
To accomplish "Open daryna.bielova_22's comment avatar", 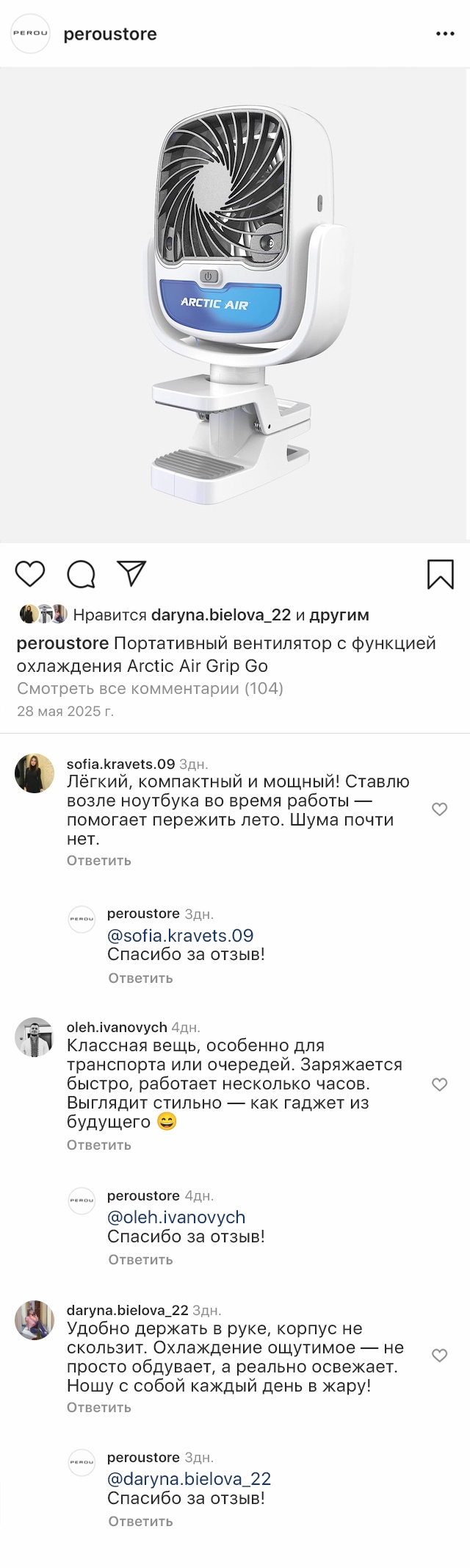I will pyautogui.click(x=35, y=1320).
